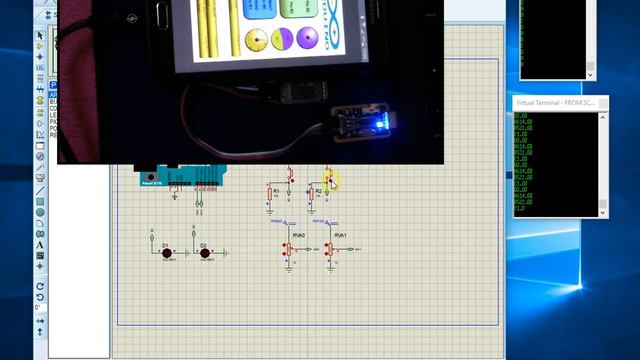Decrease potentiometer RVA1 with its lower red dot

point(326,254)
